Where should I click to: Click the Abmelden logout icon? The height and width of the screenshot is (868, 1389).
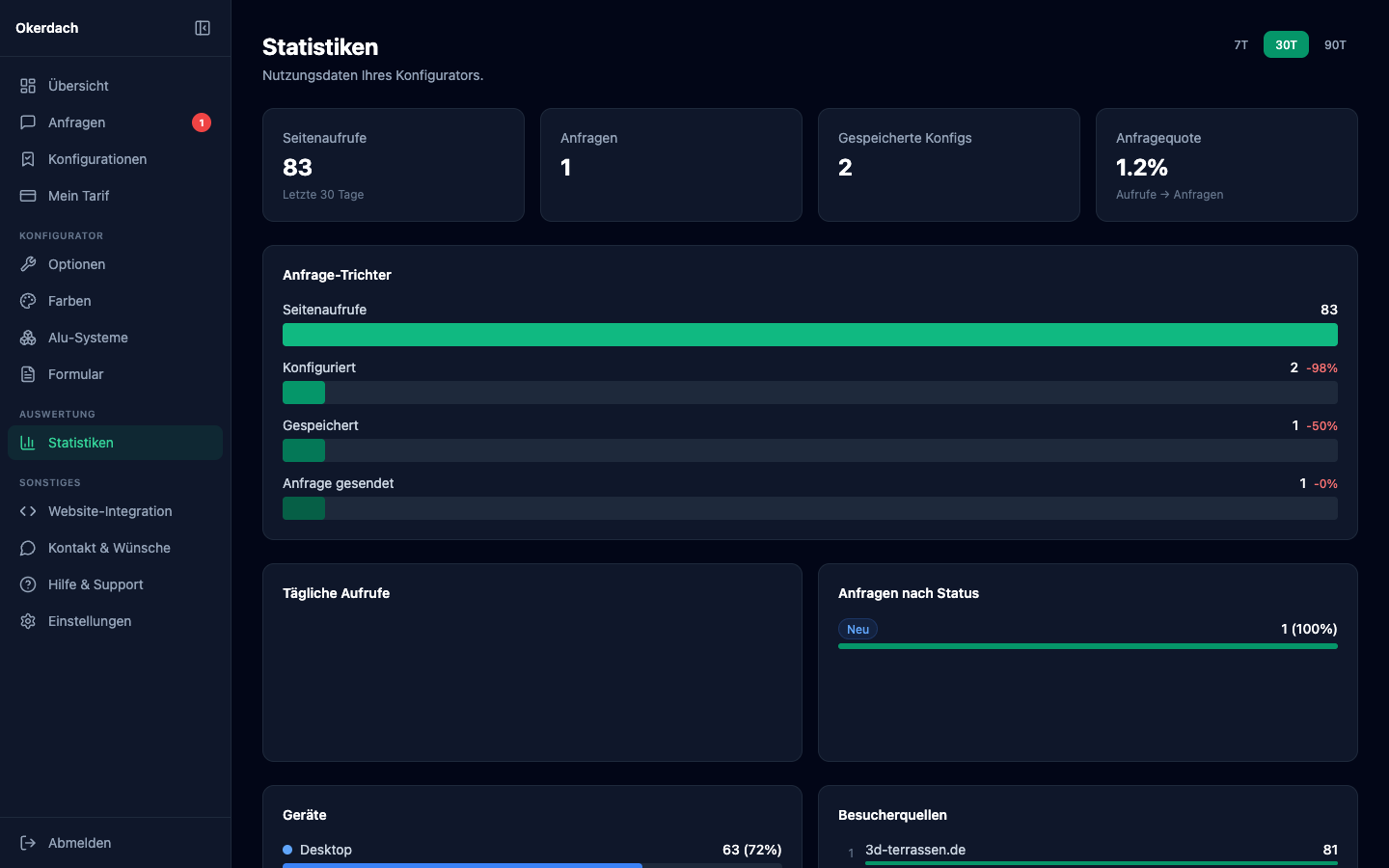pyautogui.click(x=28, y=843)
